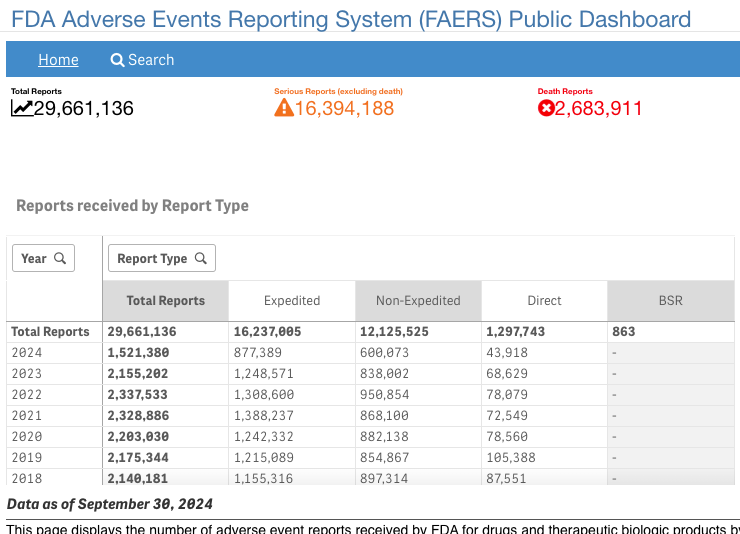Select the BSR column header
This screenshot has width=740, height=534.
(x=671, y=301)
